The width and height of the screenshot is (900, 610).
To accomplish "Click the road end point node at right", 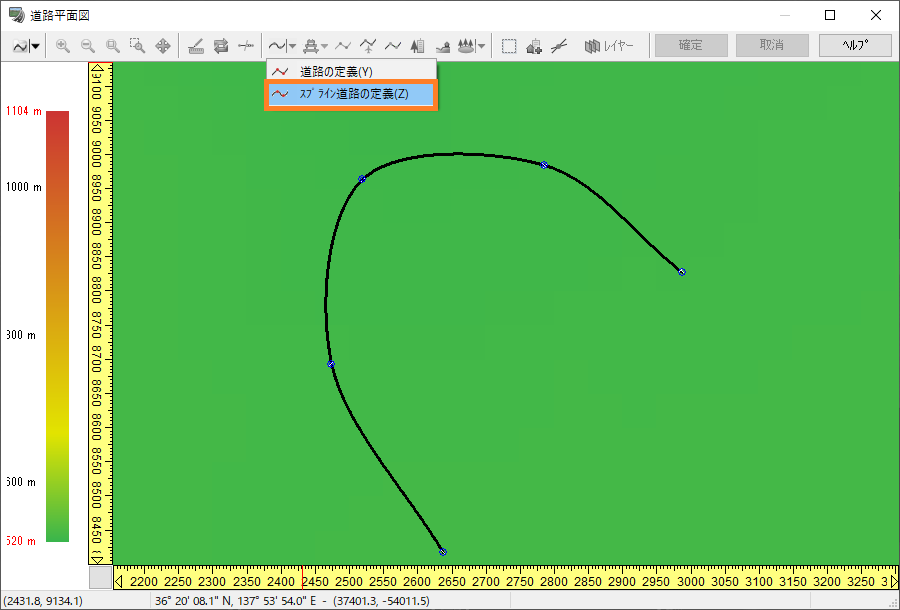I will point(681,272).
